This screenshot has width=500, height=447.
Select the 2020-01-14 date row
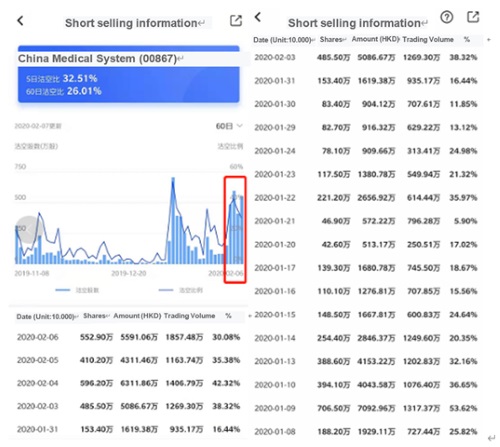[366, 338]
